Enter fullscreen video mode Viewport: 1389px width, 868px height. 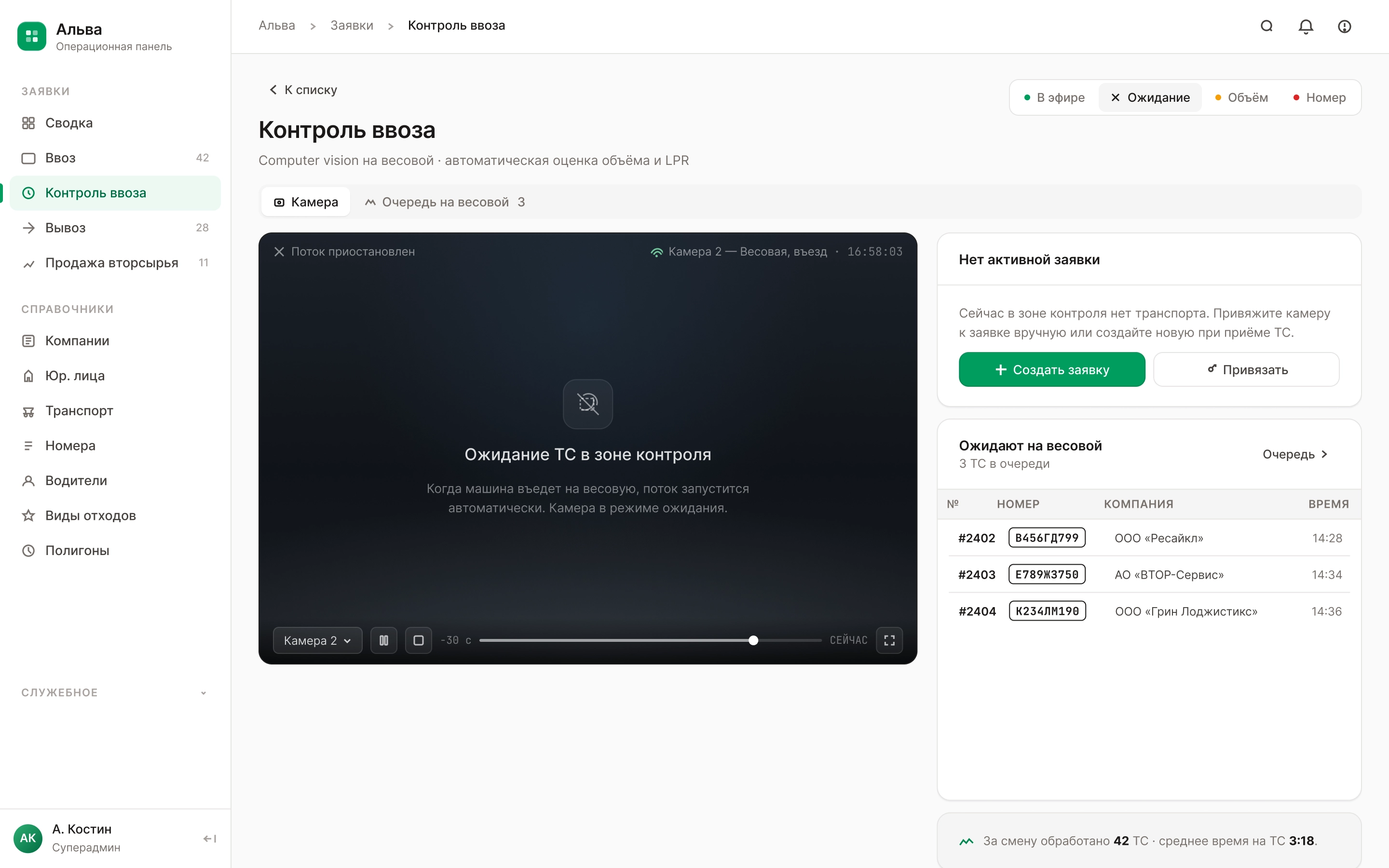click(x=889, y=641)
